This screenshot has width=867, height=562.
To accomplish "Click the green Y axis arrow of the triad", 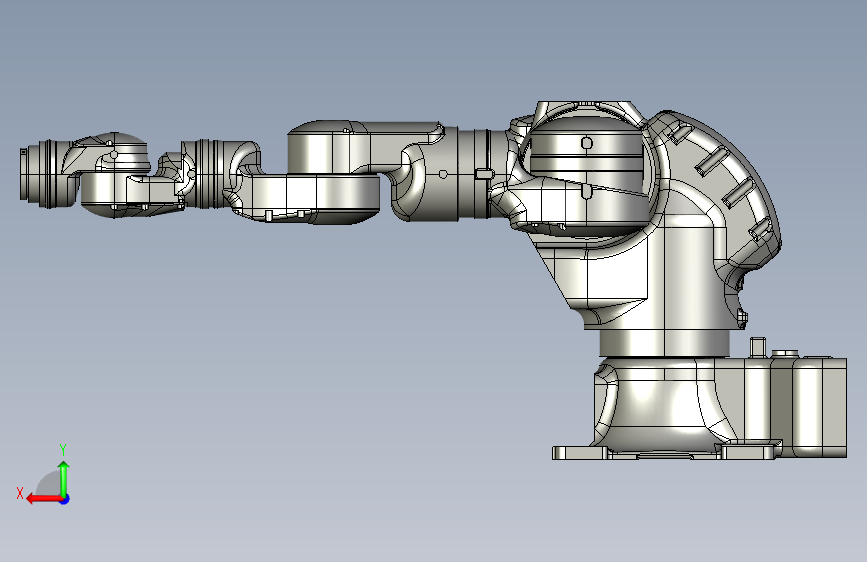I will coord(64,478).
